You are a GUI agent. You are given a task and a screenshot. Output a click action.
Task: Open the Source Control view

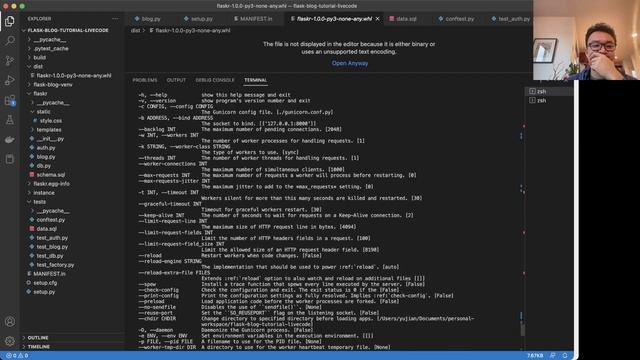(10, 60)
